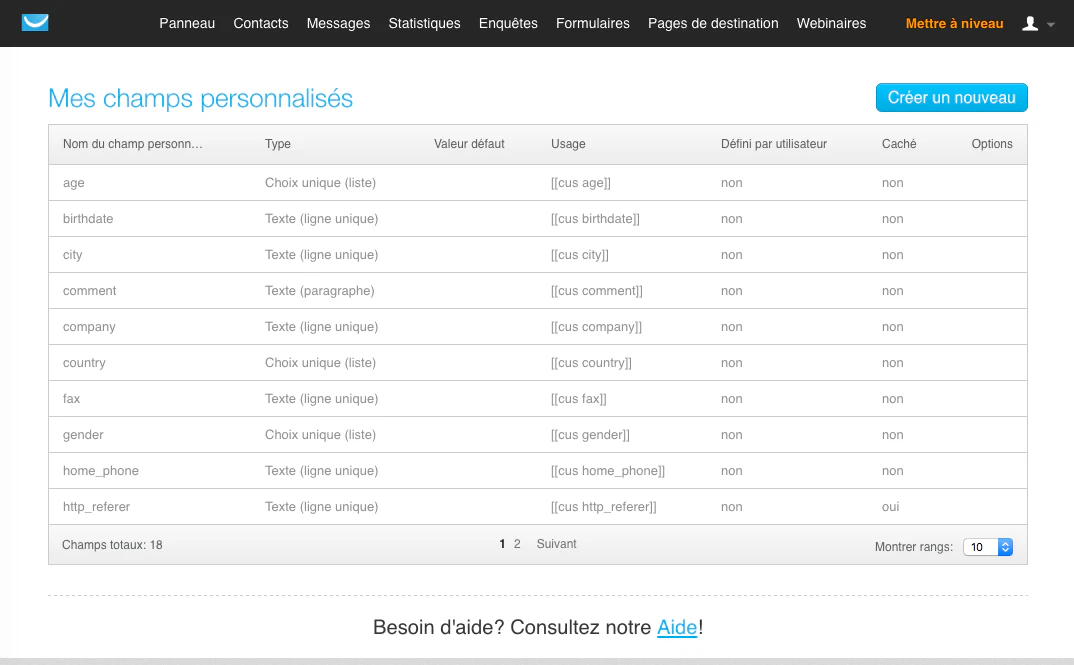Screen dimensions: 1074x665
Task: Click the Défini par utilisateur column header
Action: 774,144
